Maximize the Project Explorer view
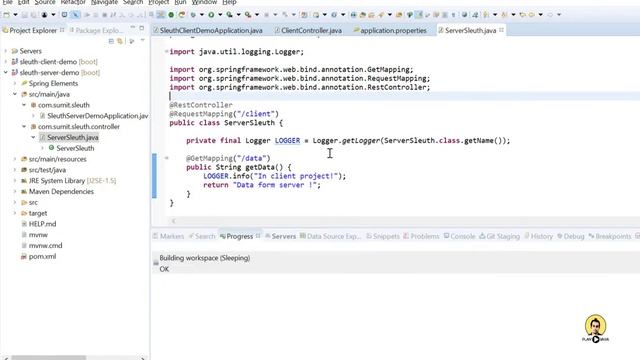Image resolution: width=640 pixels, height=360 pixels. coord(142,28)
